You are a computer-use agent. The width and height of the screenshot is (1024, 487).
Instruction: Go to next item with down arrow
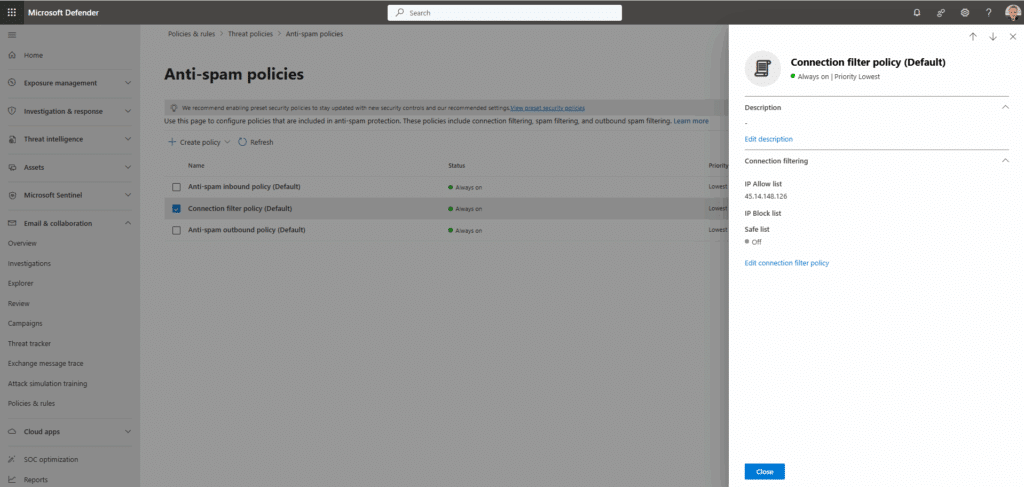tap(993, 37)
